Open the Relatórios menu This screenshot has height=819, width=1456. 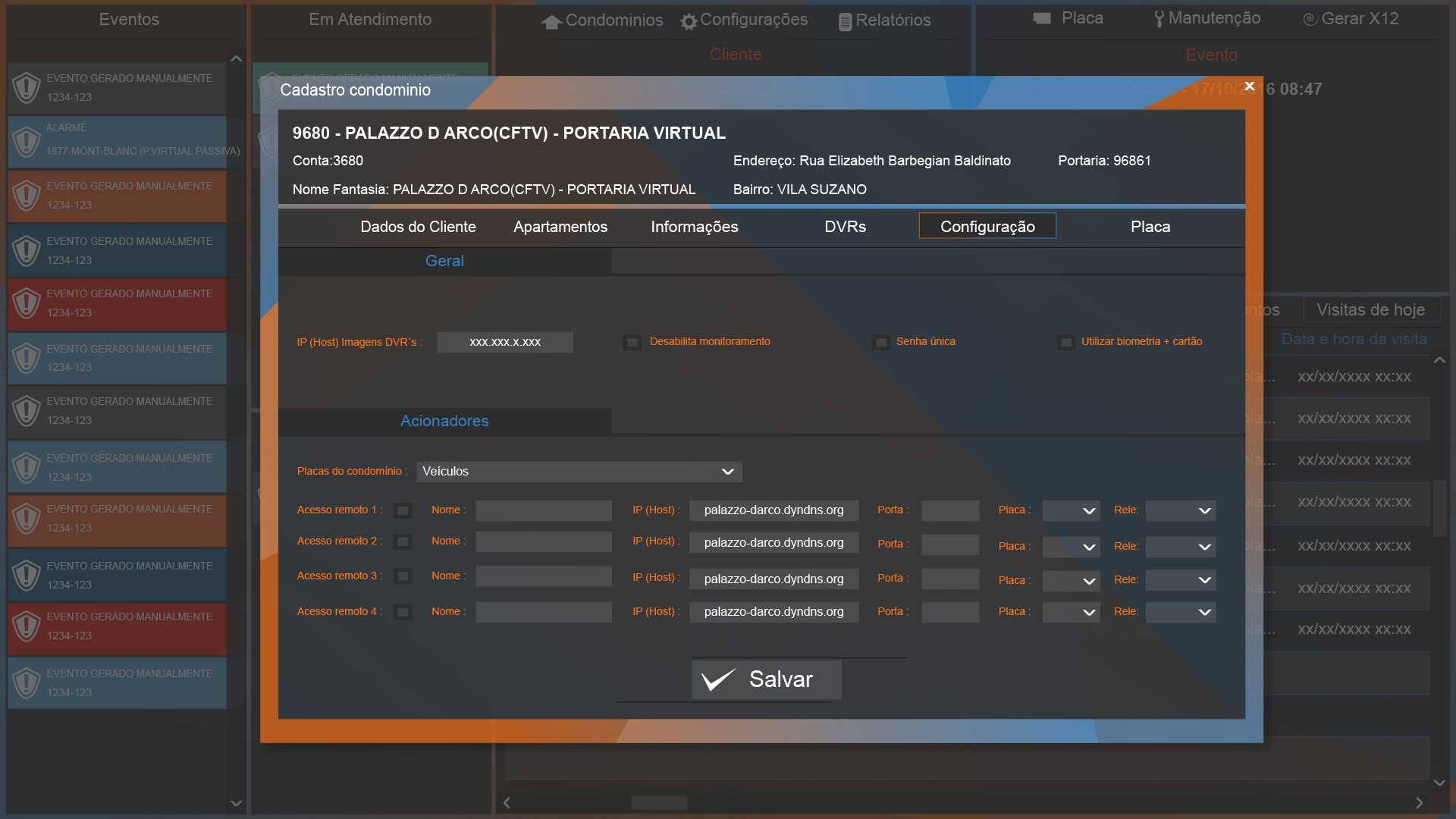(x=884, y=20)
